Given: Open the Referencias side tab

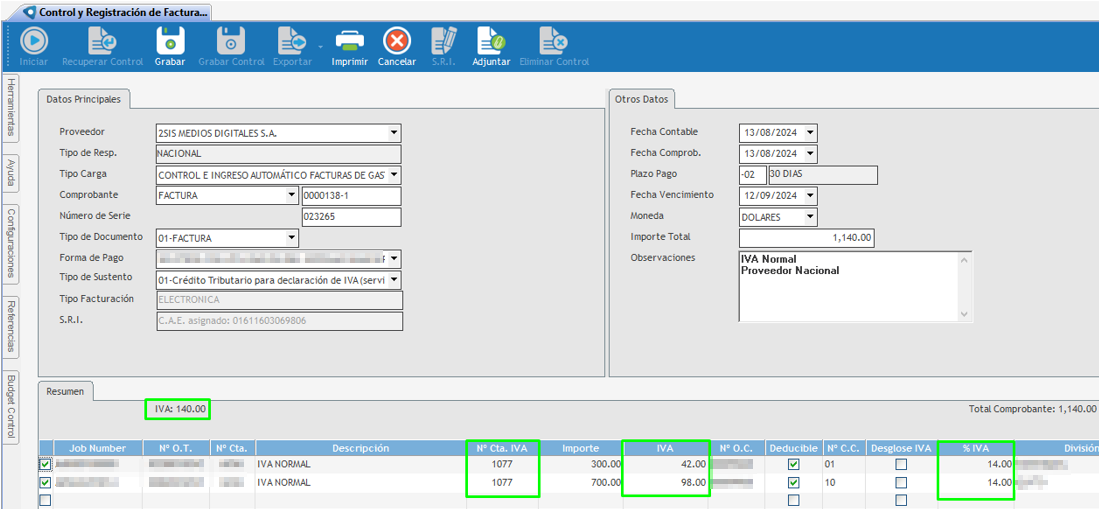Looking at the screenshot, I should 11,327.
